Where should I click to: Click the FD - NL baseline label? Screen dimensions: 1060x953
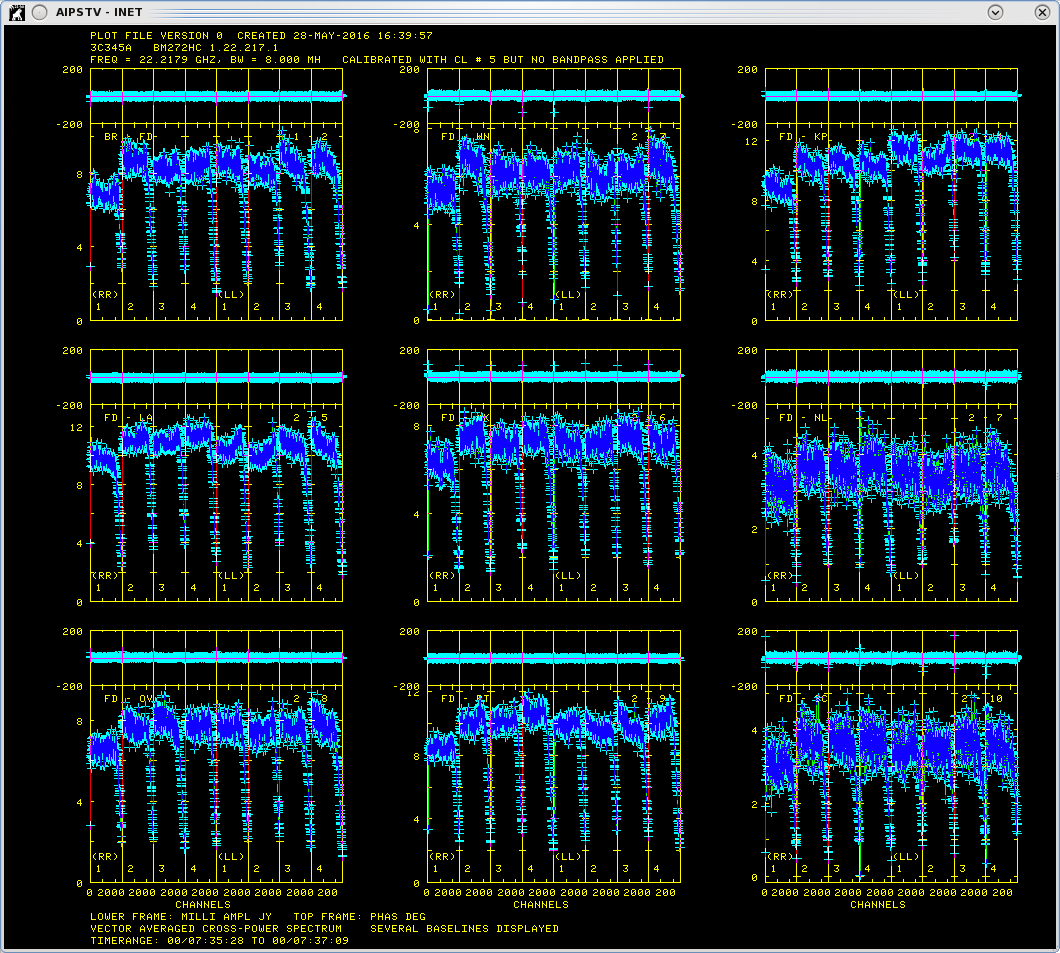pos(803,418)
